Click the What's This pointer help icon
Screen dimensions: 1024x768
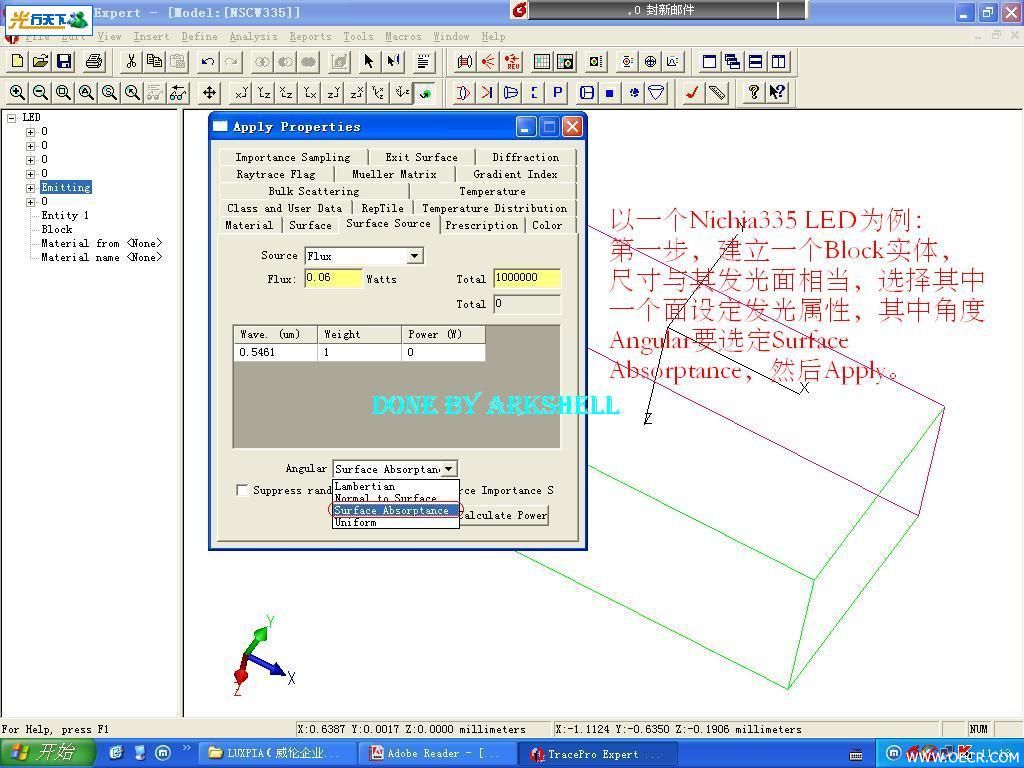click(x=776, y=93)
